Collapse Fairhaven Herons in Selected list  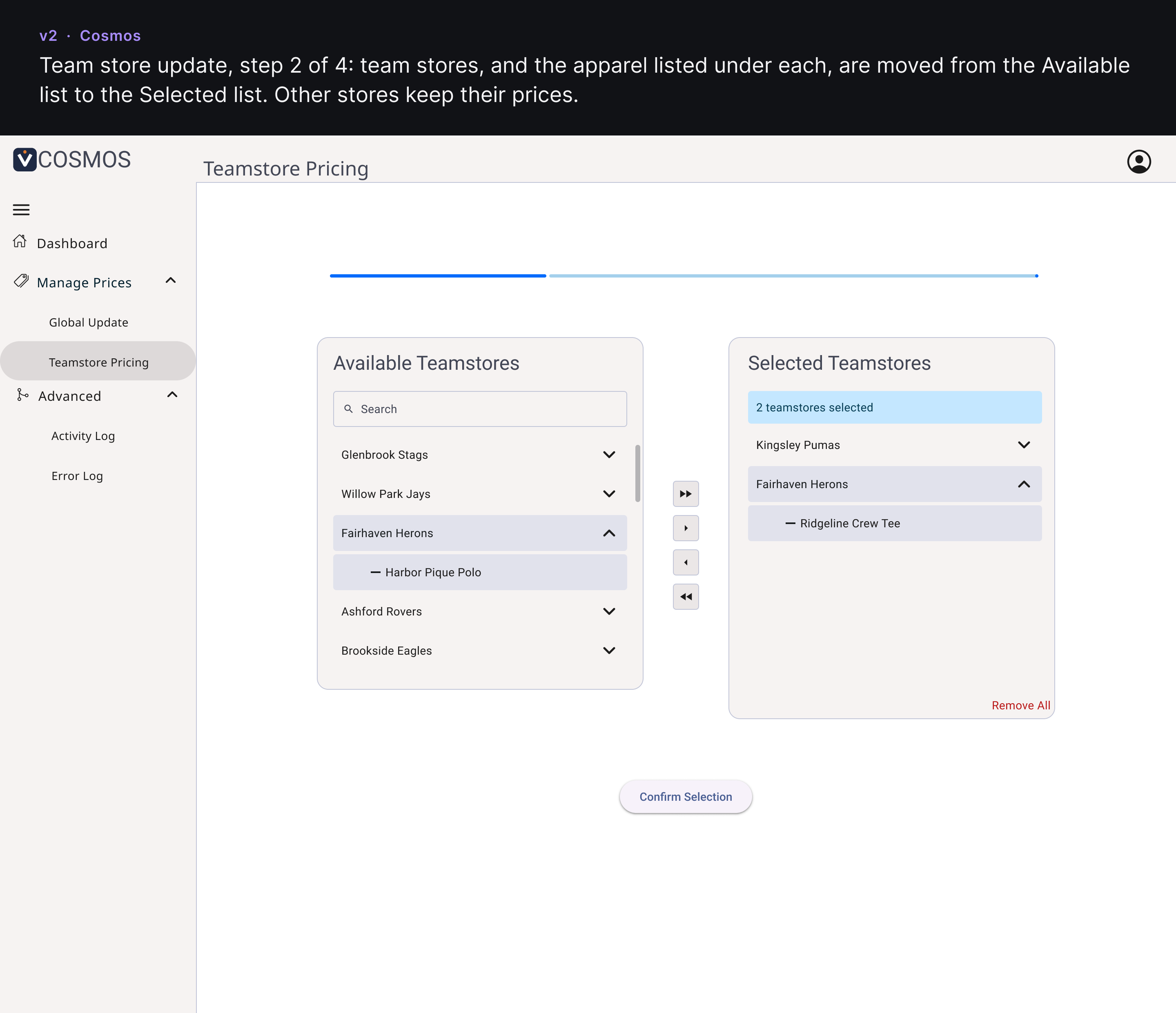point(1024,484)
